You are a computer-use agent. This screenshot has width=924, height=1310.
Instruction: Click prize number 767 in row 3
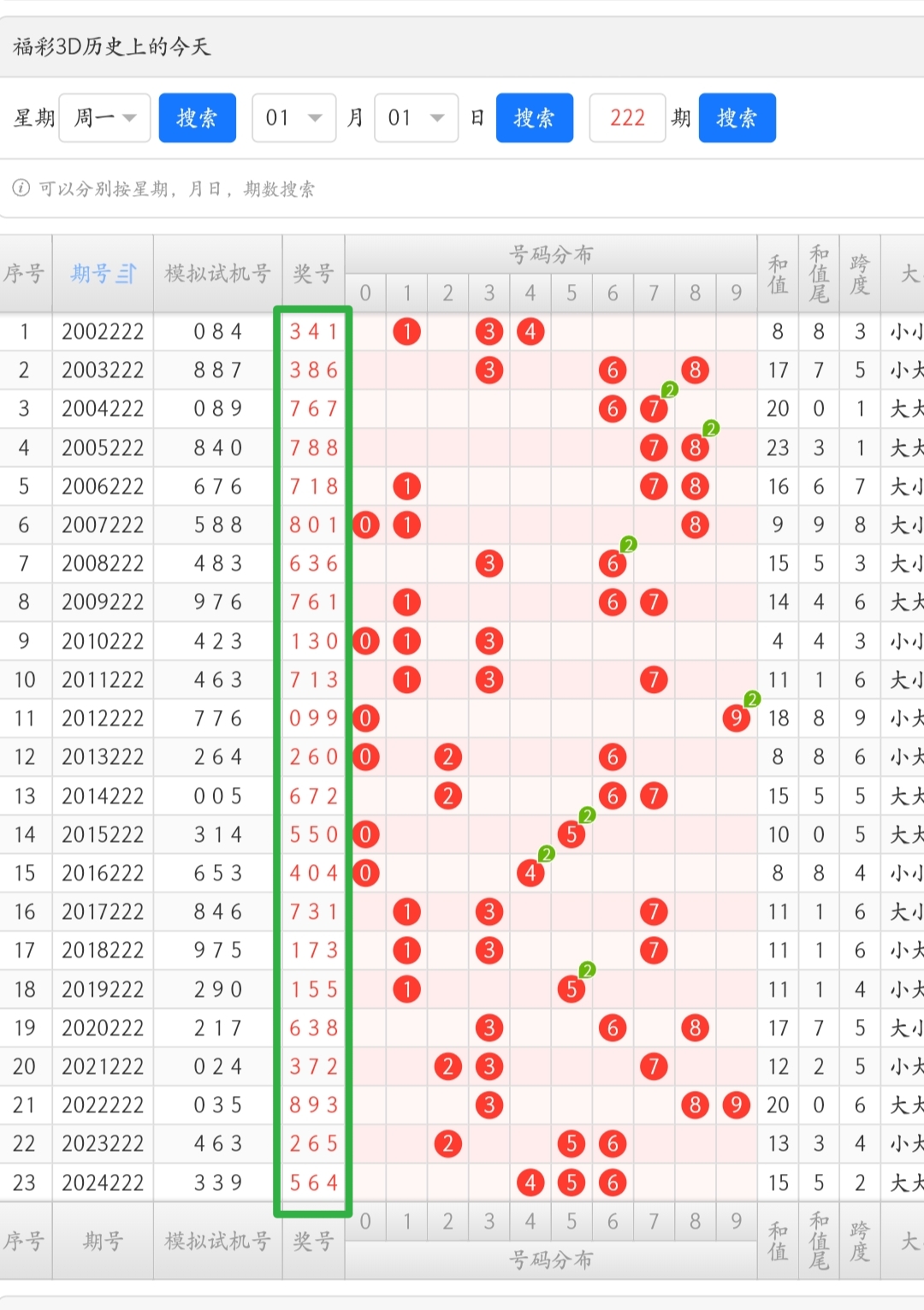314,409
